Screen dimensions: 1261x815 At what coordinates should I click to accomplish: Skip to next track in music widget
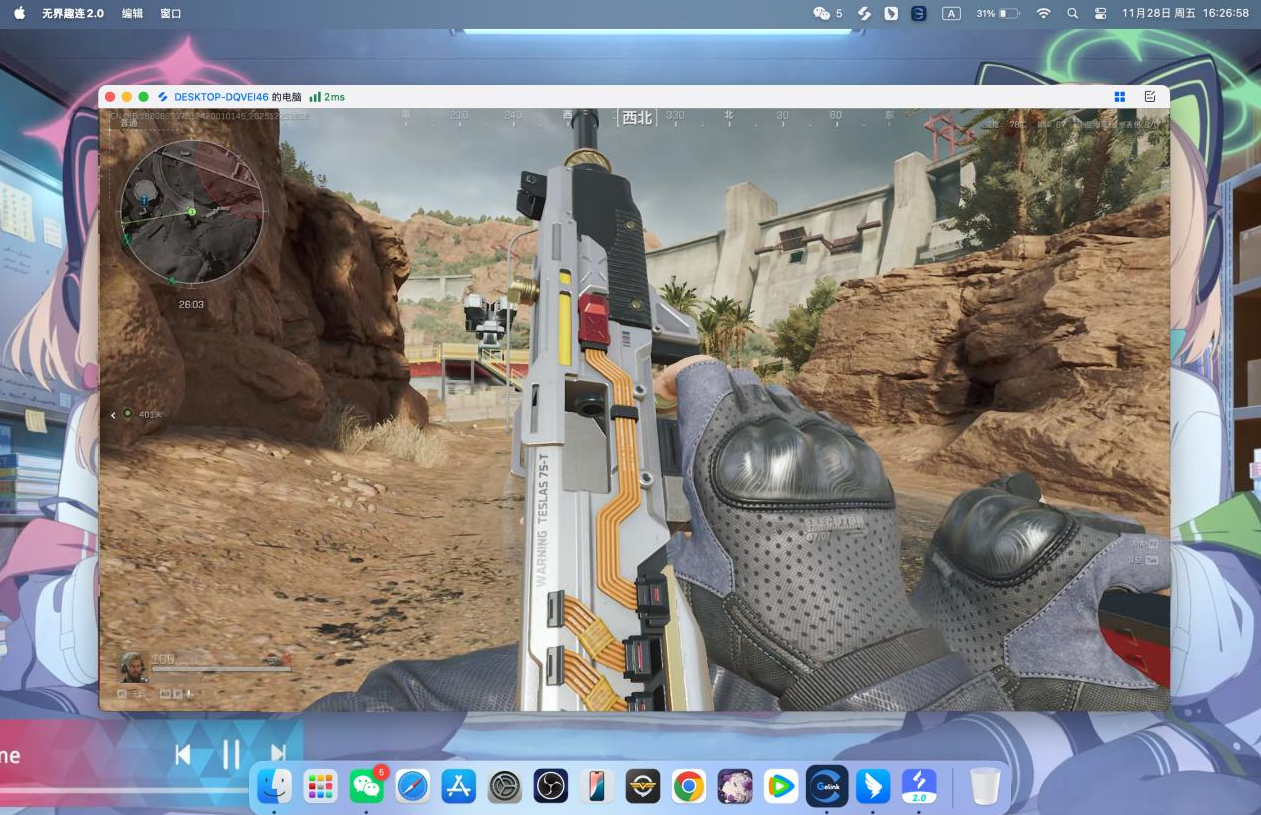point(278,754)
